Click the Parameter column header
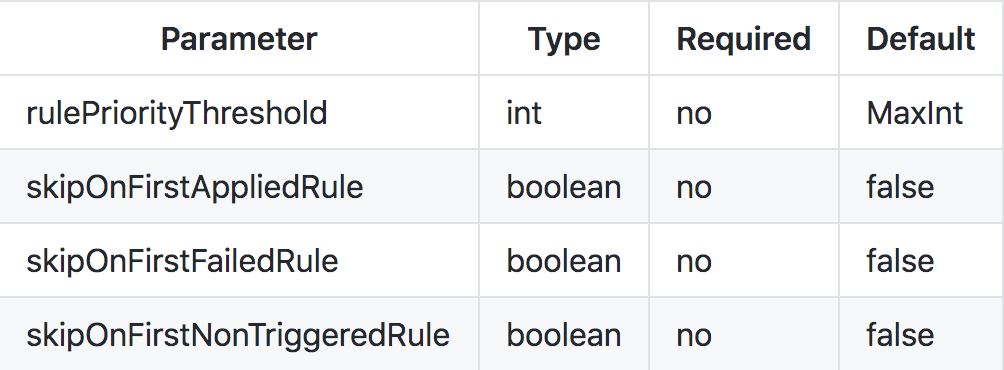Screen dimensions: 1004x370 (x=239, y=39)
